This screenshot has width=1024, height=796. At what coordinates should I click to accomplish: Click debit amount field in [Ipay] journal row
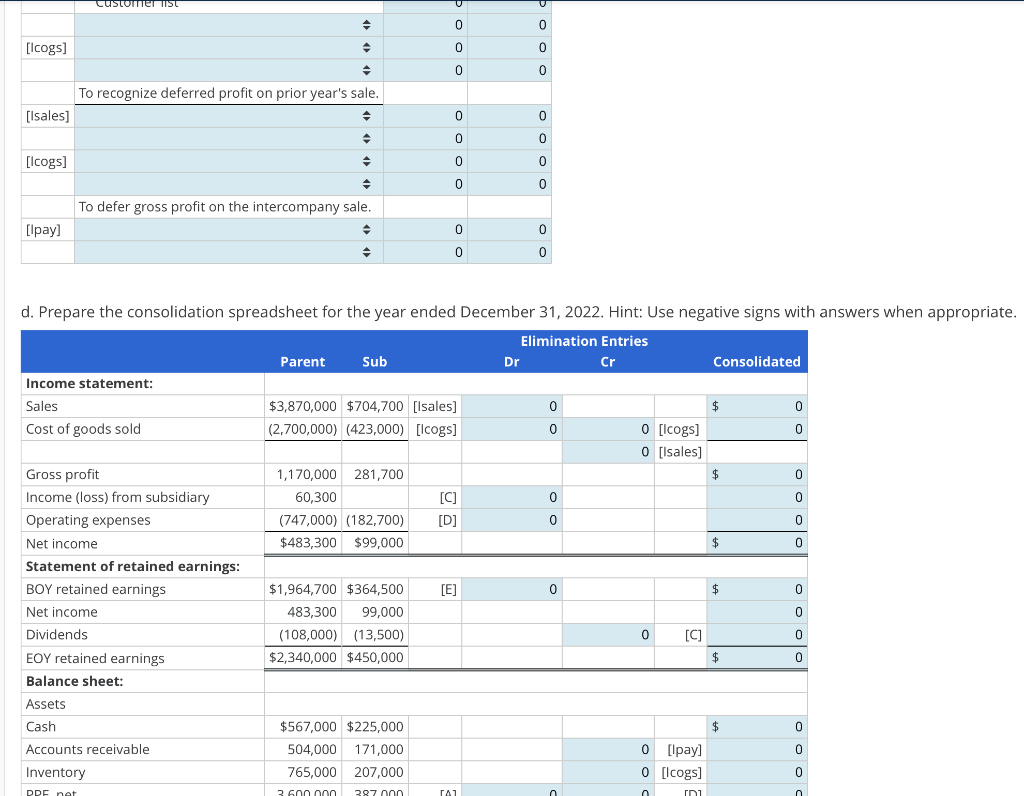coord(425,229)
